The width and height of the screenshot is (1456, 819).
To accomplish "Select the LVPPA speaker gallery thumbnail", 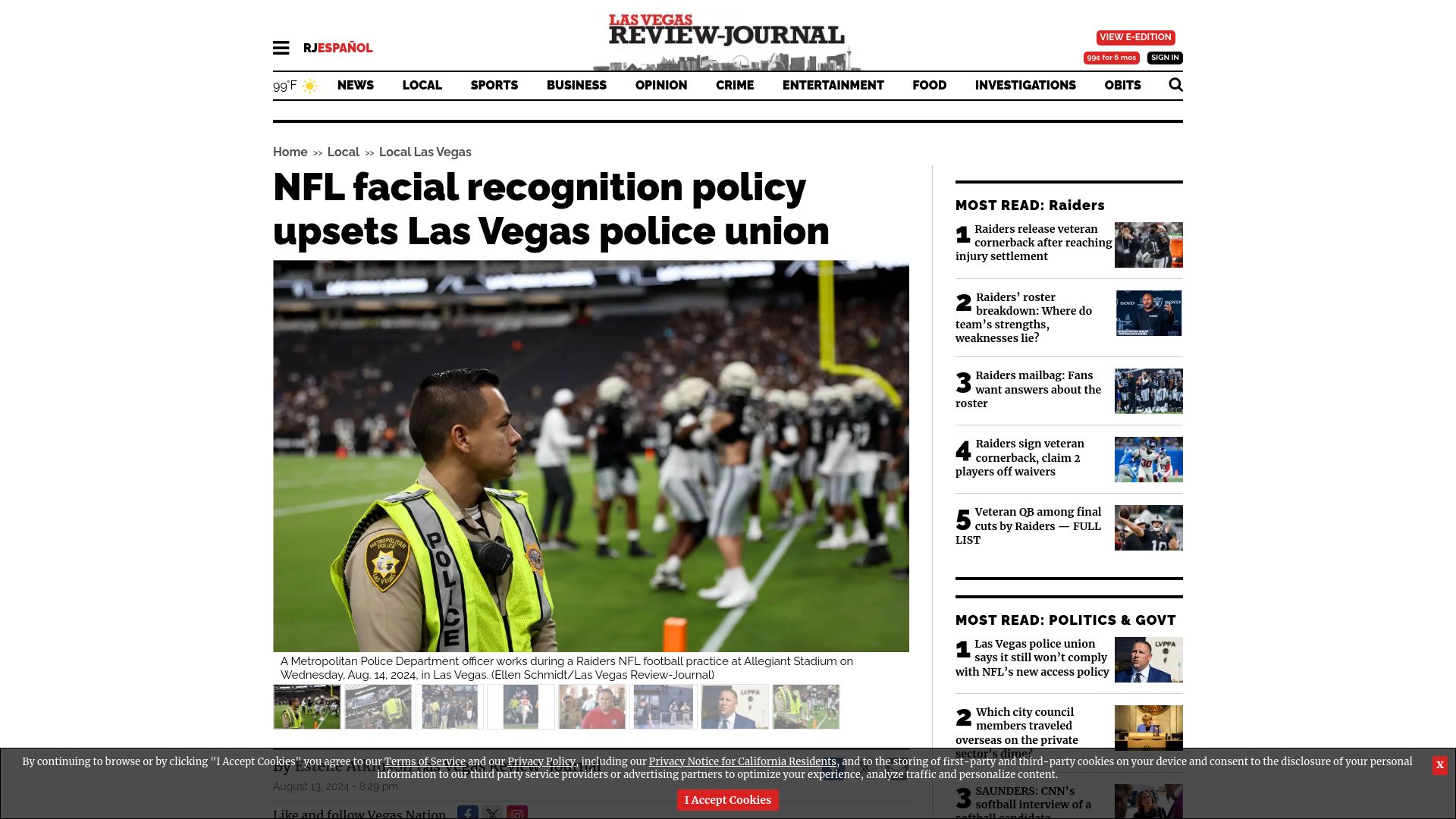I will click(x=735, y=707).
